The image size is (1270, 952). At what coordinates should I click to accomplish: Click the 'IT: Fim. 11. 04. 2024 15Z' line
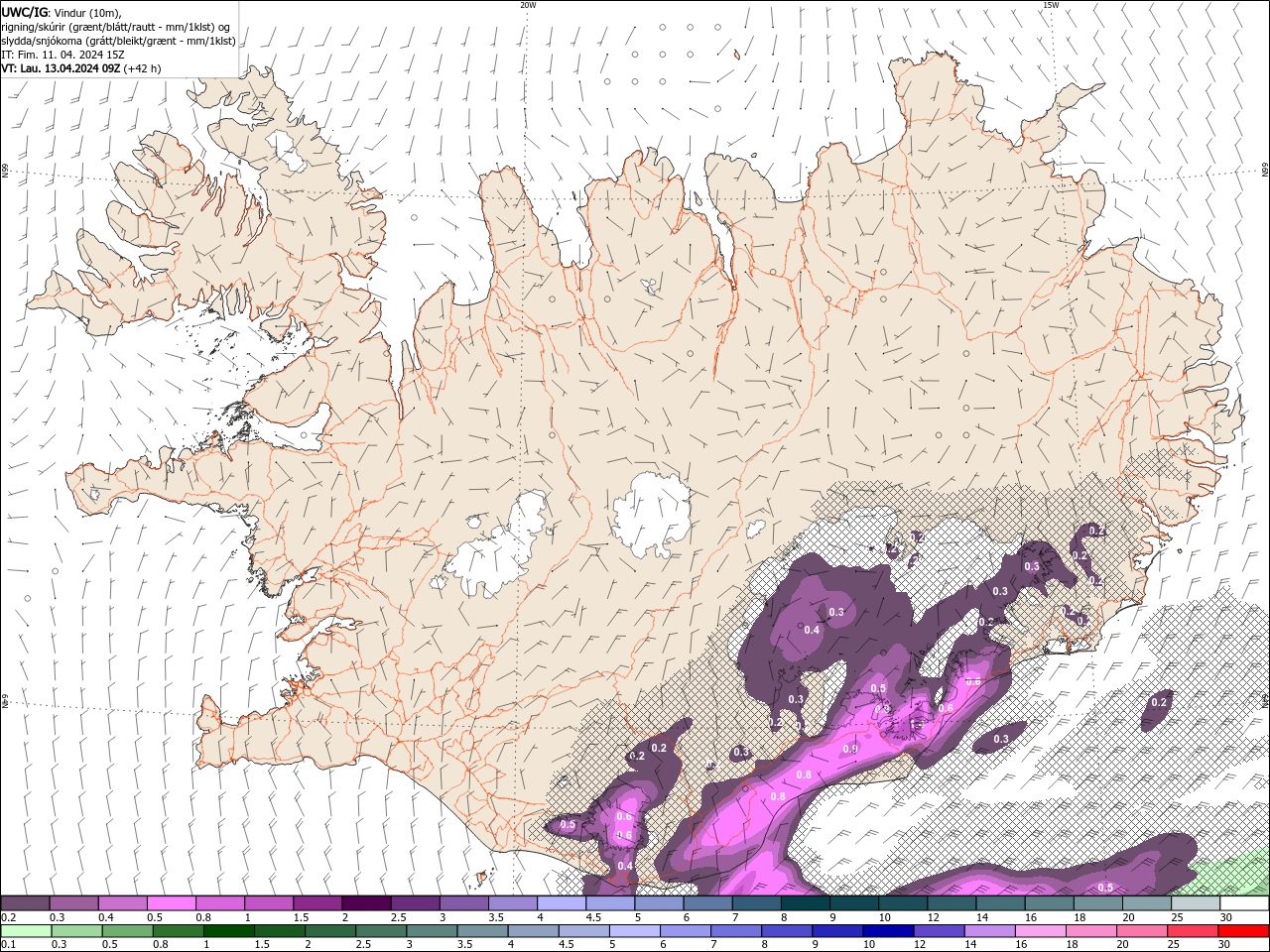[x=63, y=55]
